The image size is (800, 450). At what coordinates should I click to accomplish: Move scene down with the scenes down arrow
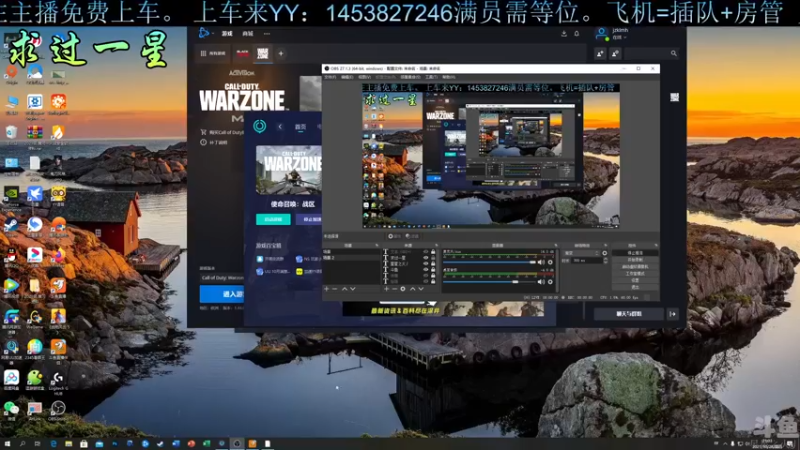pyautogui.click(x=353, y=289)
